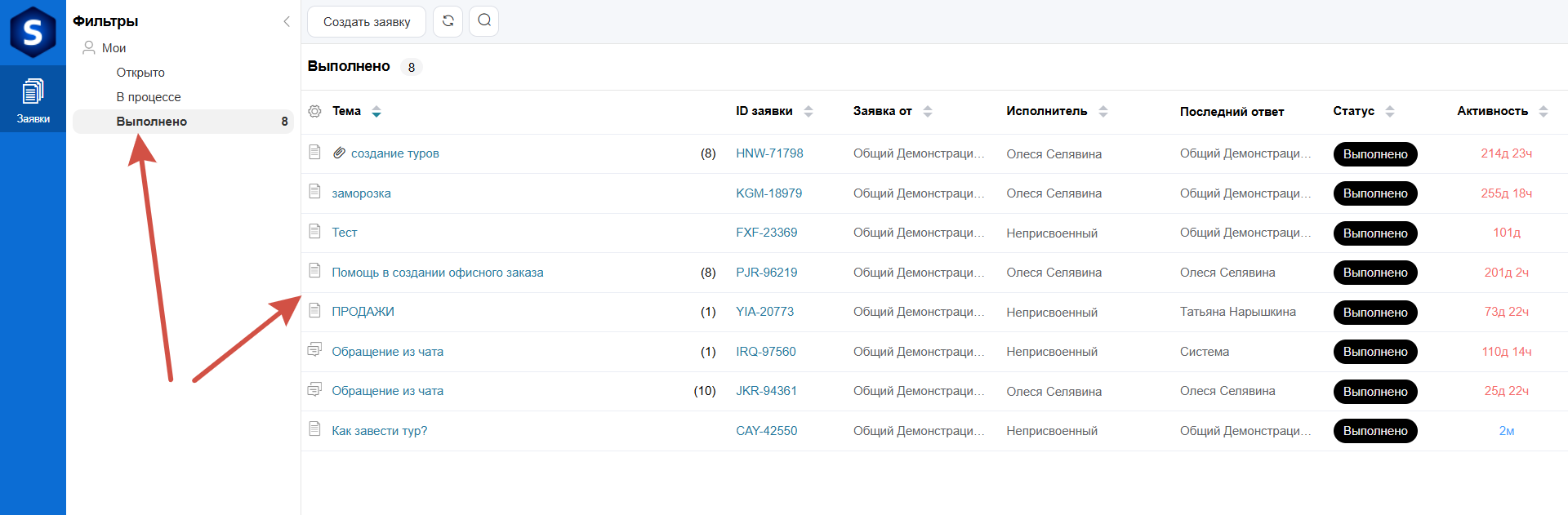Image resolution: width=1568 pixels, height=515 pixels.
Task: Click Обращение из чата in IRQ-97560 row
Action: tap(387, 352)
